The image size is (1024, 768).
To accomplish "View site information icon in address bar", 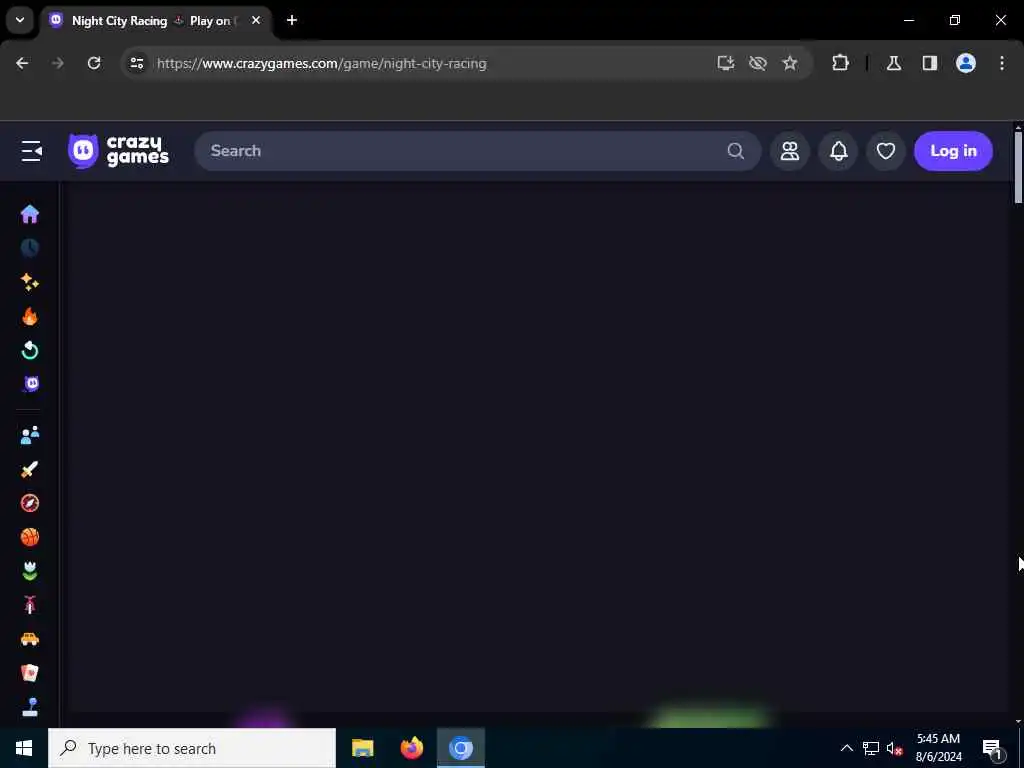I will click(136, 63).
